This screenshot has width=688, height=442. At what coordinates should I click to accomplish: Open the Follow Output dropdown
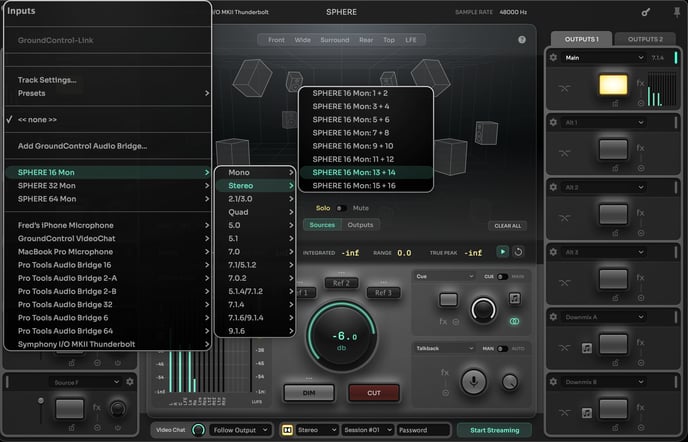click(239, 430)
